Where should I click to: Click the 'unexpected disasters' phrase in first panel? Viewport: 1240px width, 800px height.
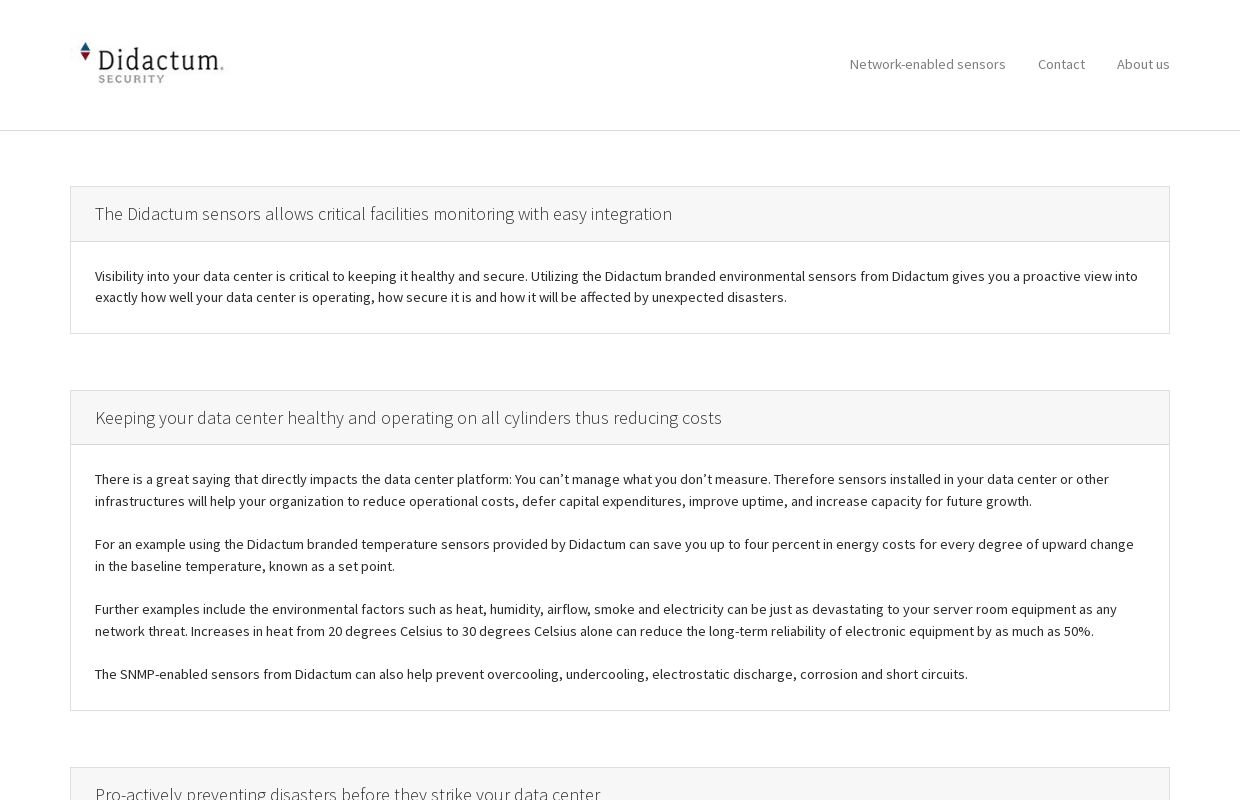(x=719, y=297)
